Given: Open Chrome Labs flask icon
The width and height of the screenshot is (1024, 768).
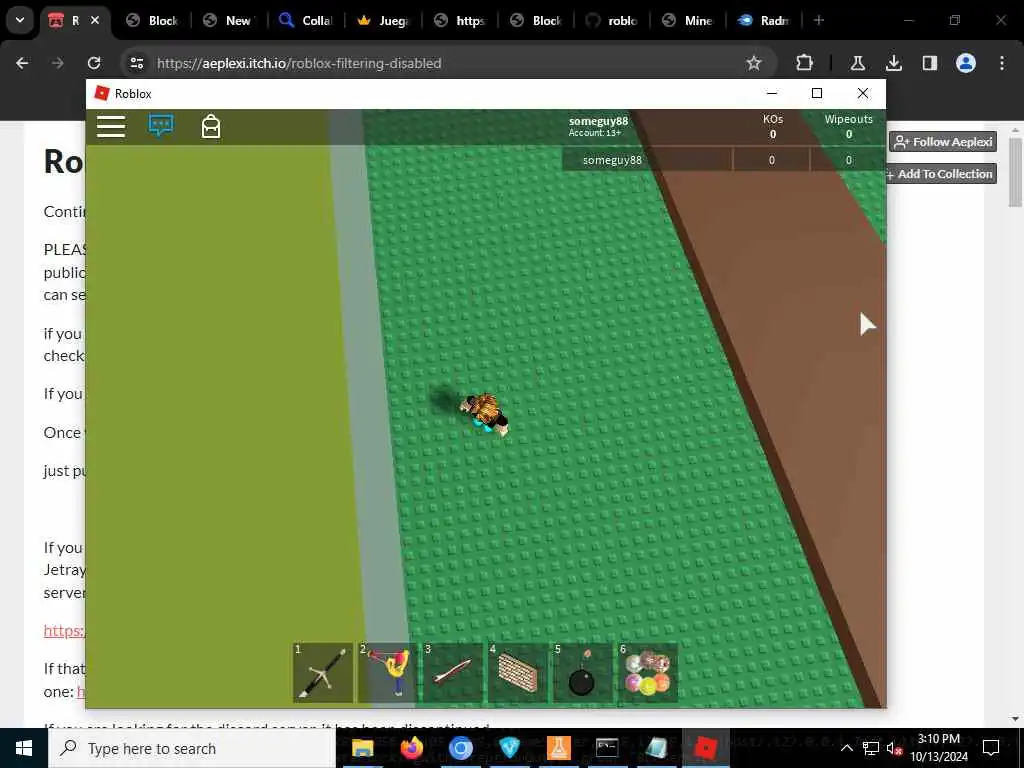Looking at the screenshot, I should (x=857, y=63).
